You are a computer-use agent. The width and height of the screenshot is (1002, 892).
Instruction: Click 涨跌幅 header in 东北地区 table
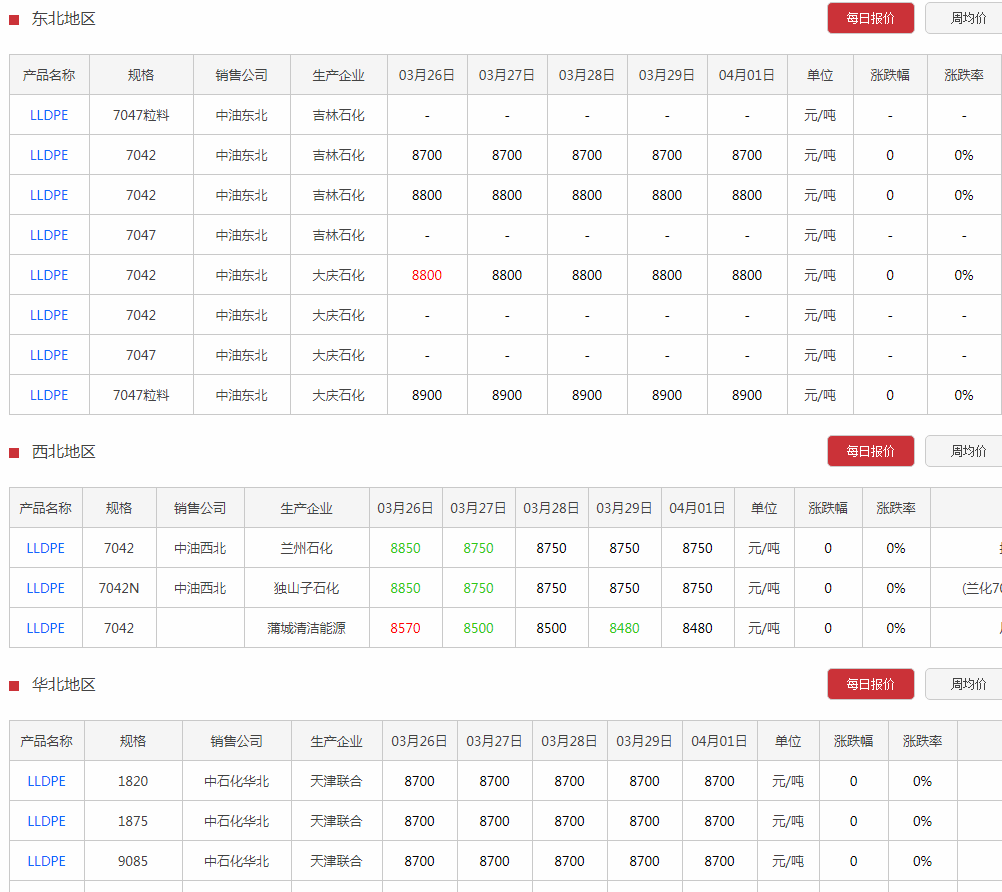coord(890,75)
